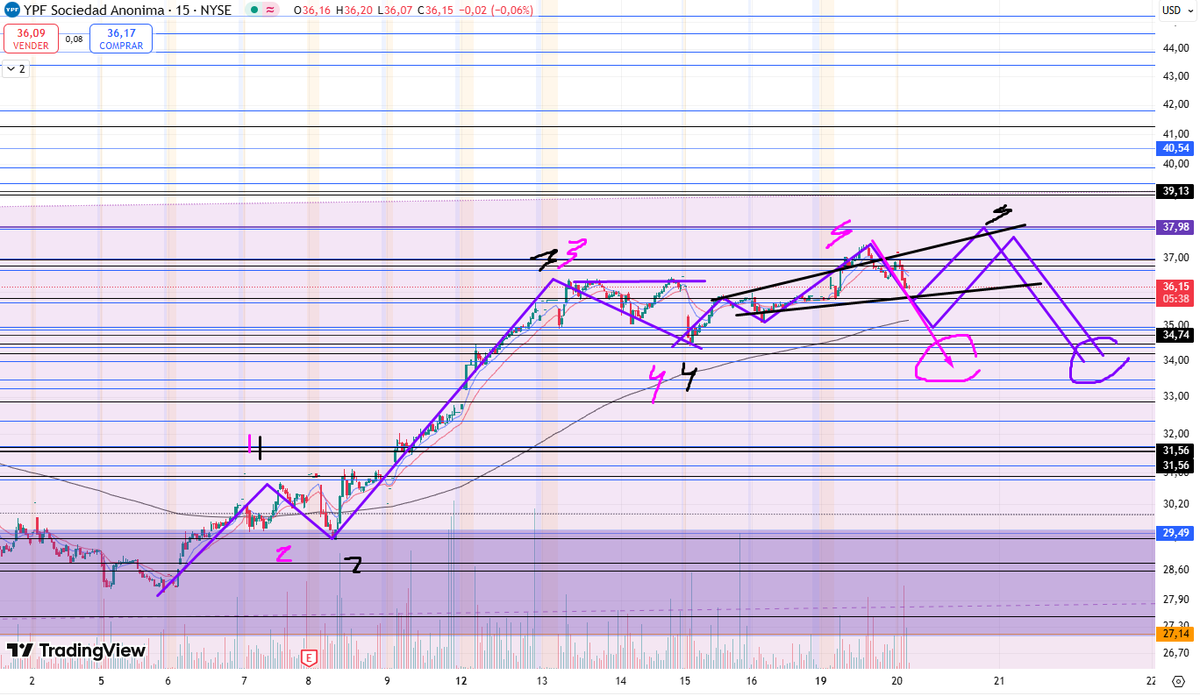
Task: Click date 15 on the time axis
Action: [685, 681]
